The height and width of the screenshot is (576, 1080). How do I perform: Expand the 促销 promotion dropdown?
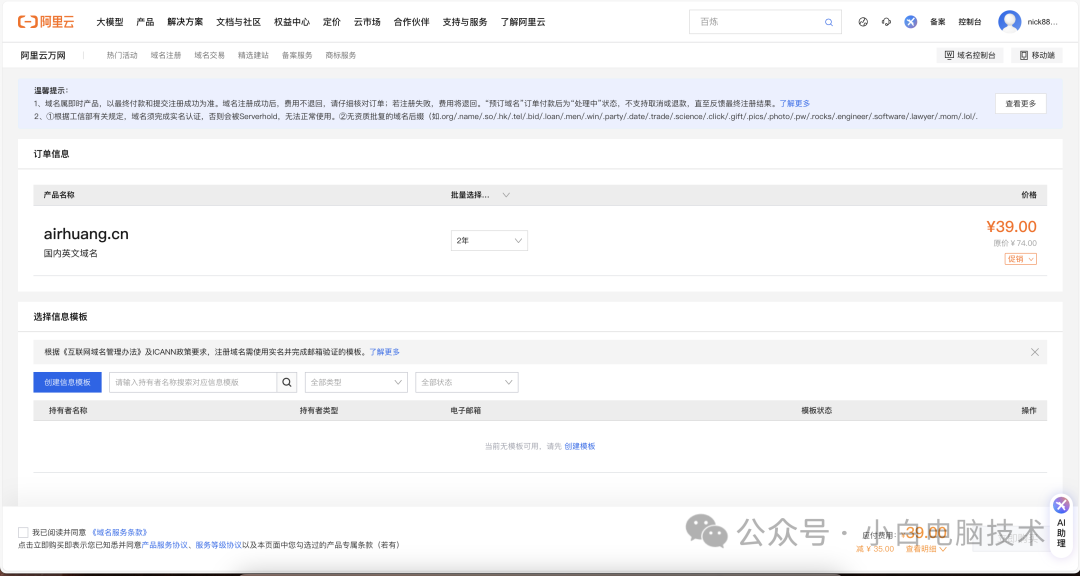(1020, 259)
